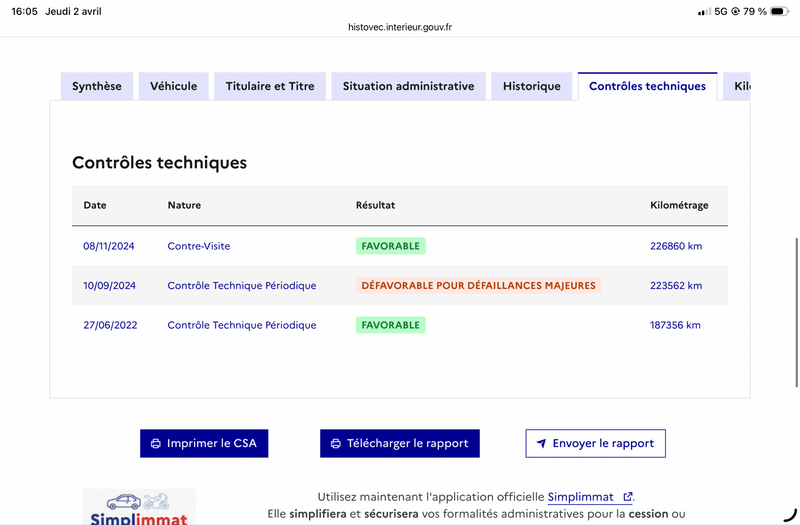
Task: Tap the orientation lock icon in the status bar
Action: tap(735, 11)
